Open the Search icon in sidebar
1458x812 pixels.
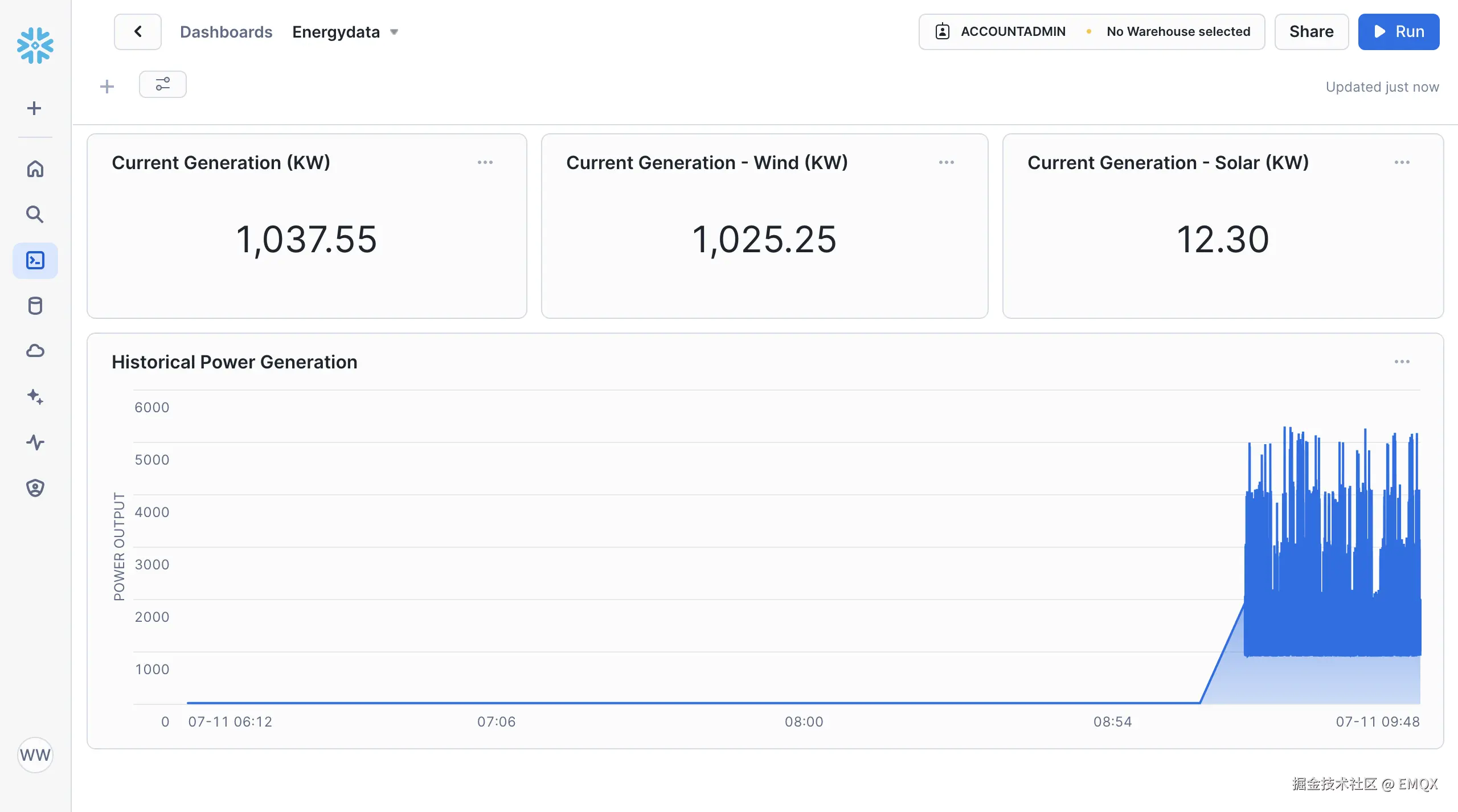click(x=35, y=215)
